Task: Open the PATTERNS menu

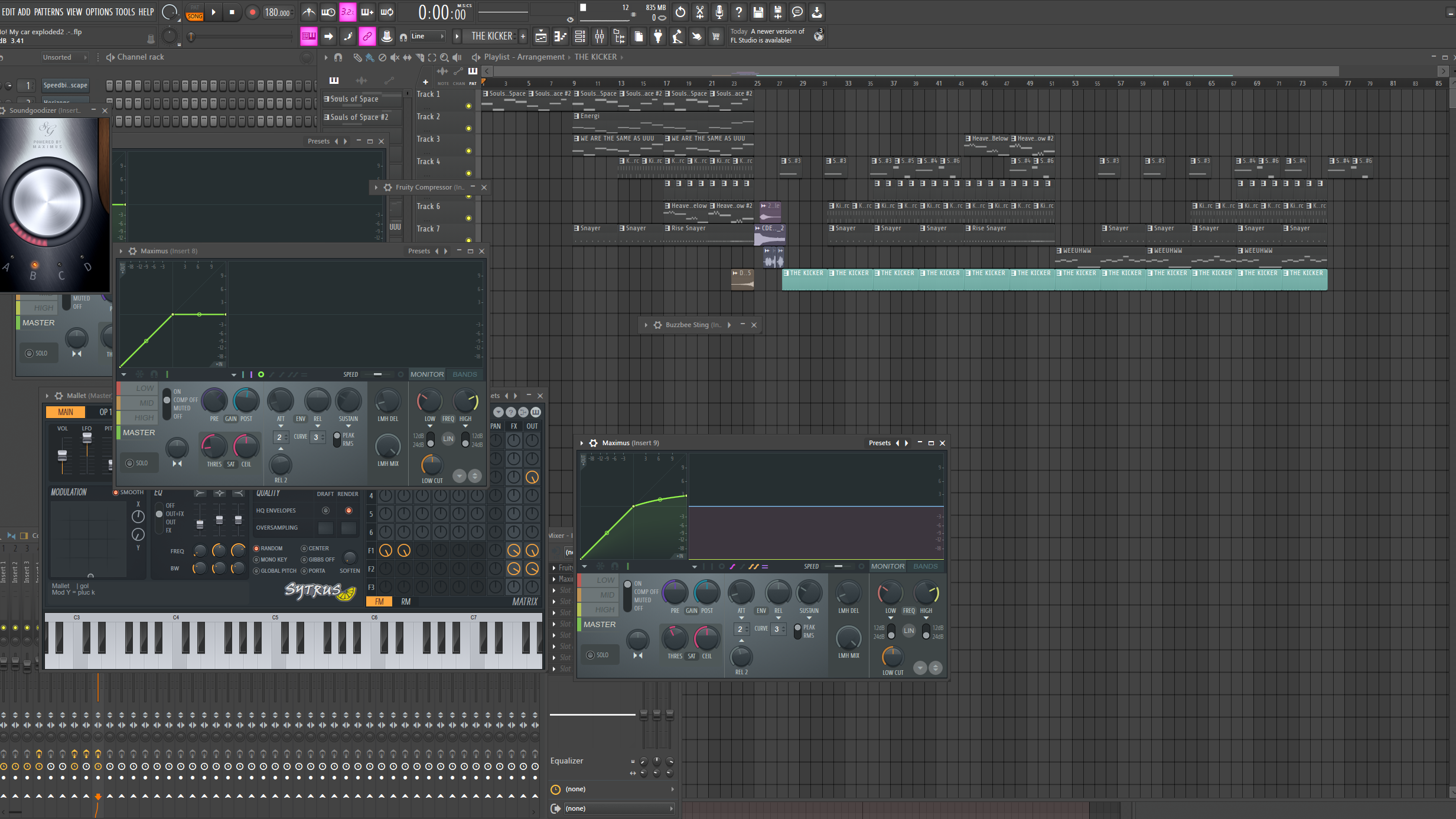Action: (x=48, y=12)
